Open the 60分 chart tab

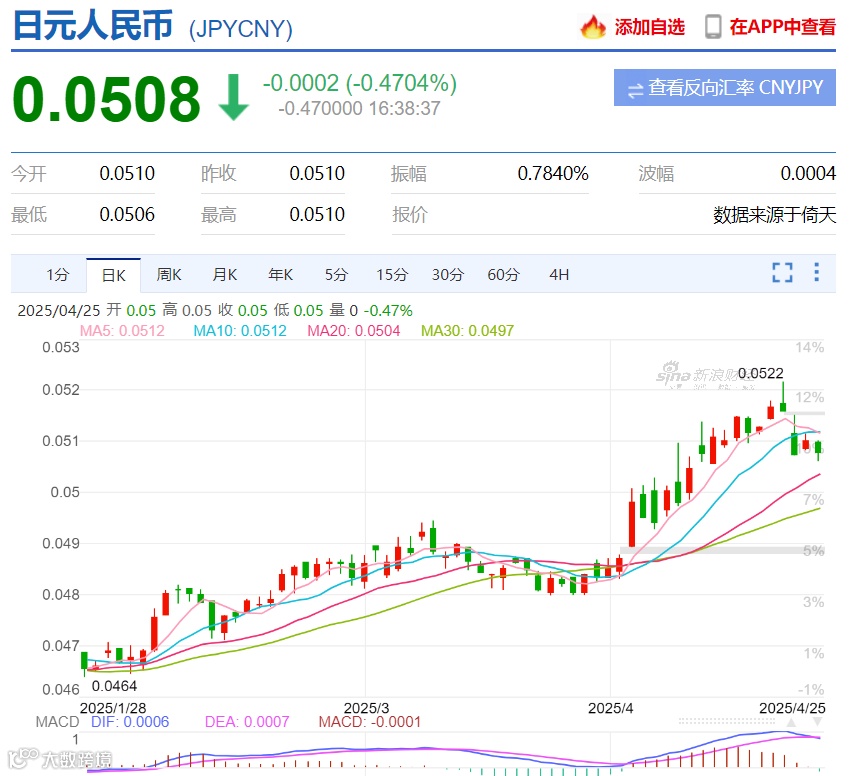coord(503,274)
